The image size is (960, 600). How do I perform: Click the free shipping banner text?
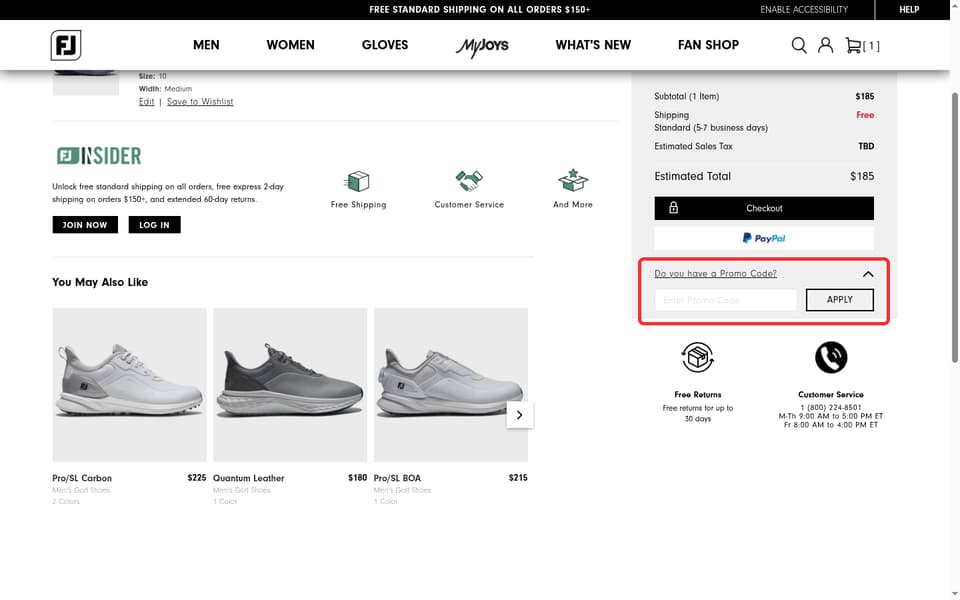click(x=479, y=10)
